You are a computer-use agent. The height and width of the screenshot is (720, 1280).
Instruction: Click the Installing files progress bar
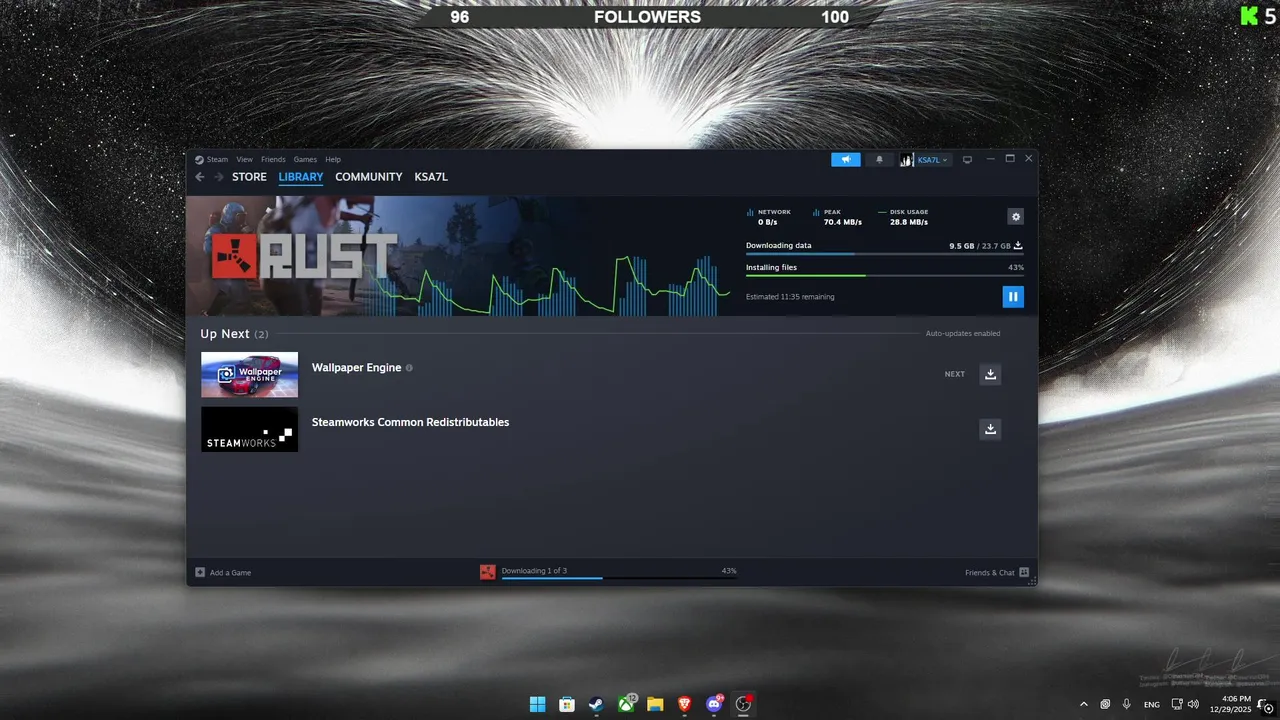884,275
